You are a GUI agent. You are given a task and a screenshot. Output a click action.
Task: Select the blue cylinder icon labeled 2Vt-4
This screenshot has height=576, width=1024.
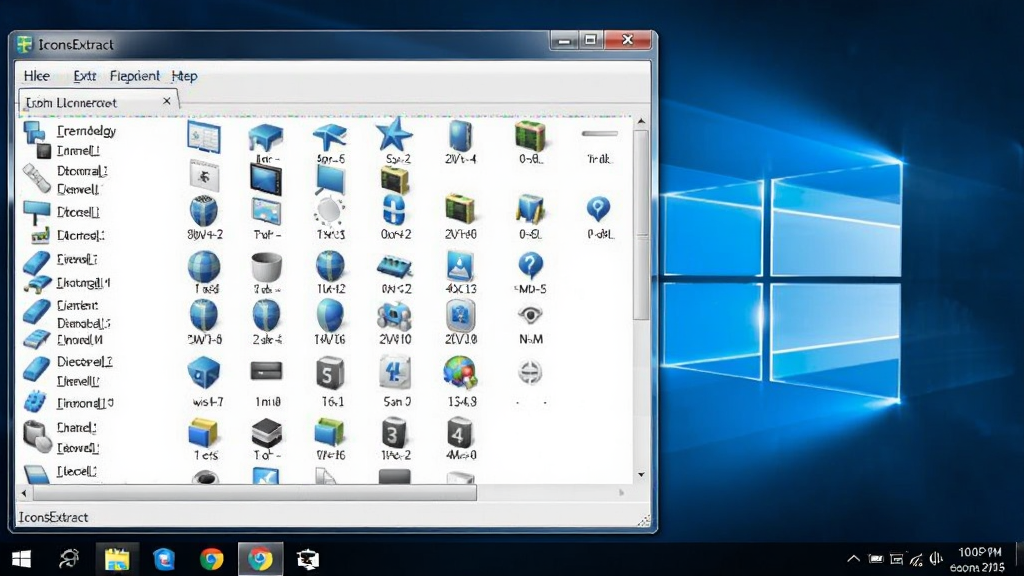(460, 136)
